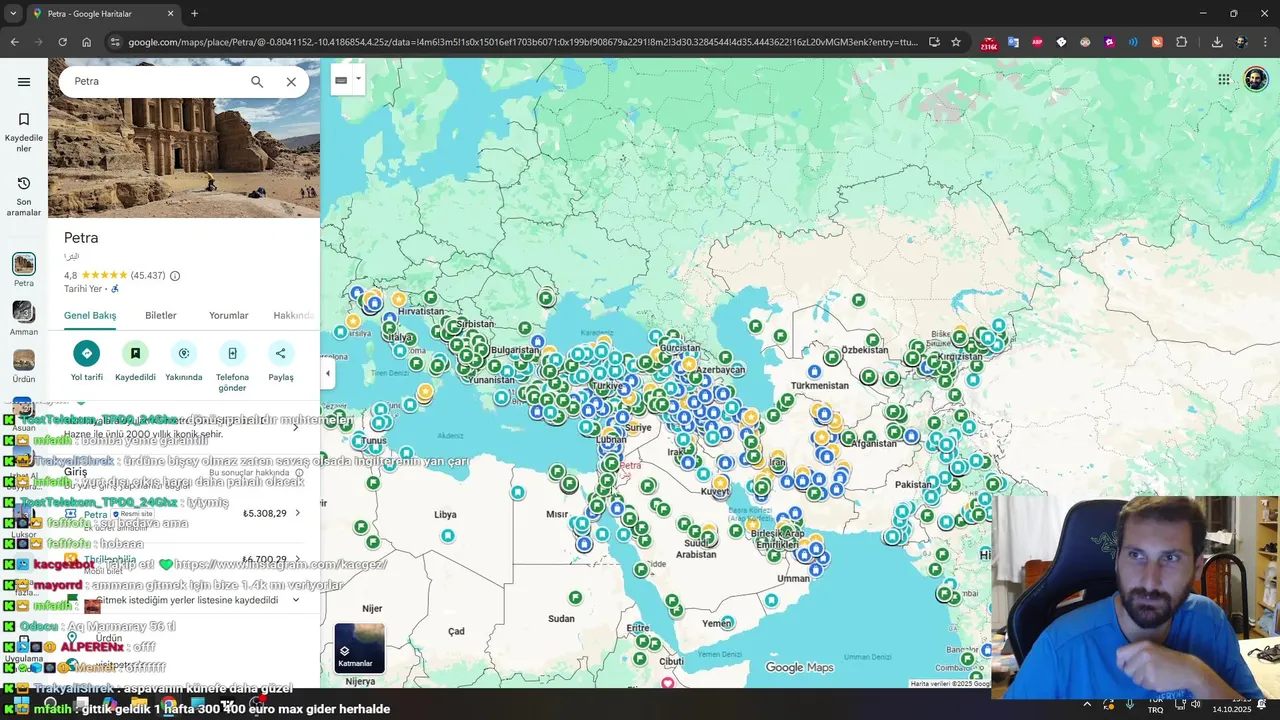Collapse the side panel arrow
1280x720 pixels.
pos(327,374)
